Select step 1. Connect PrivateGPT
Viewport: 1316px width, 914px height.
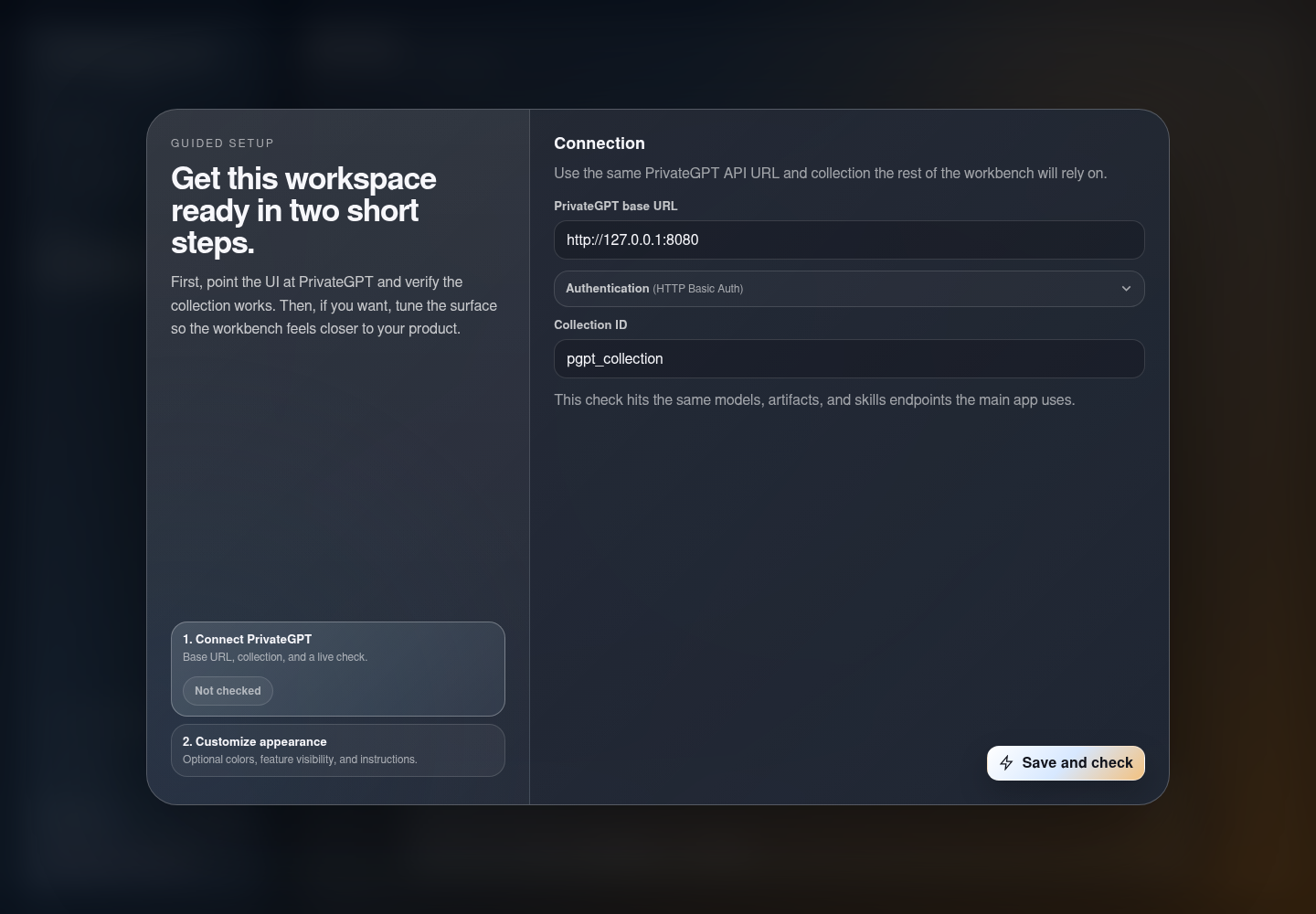coord(338,669)
